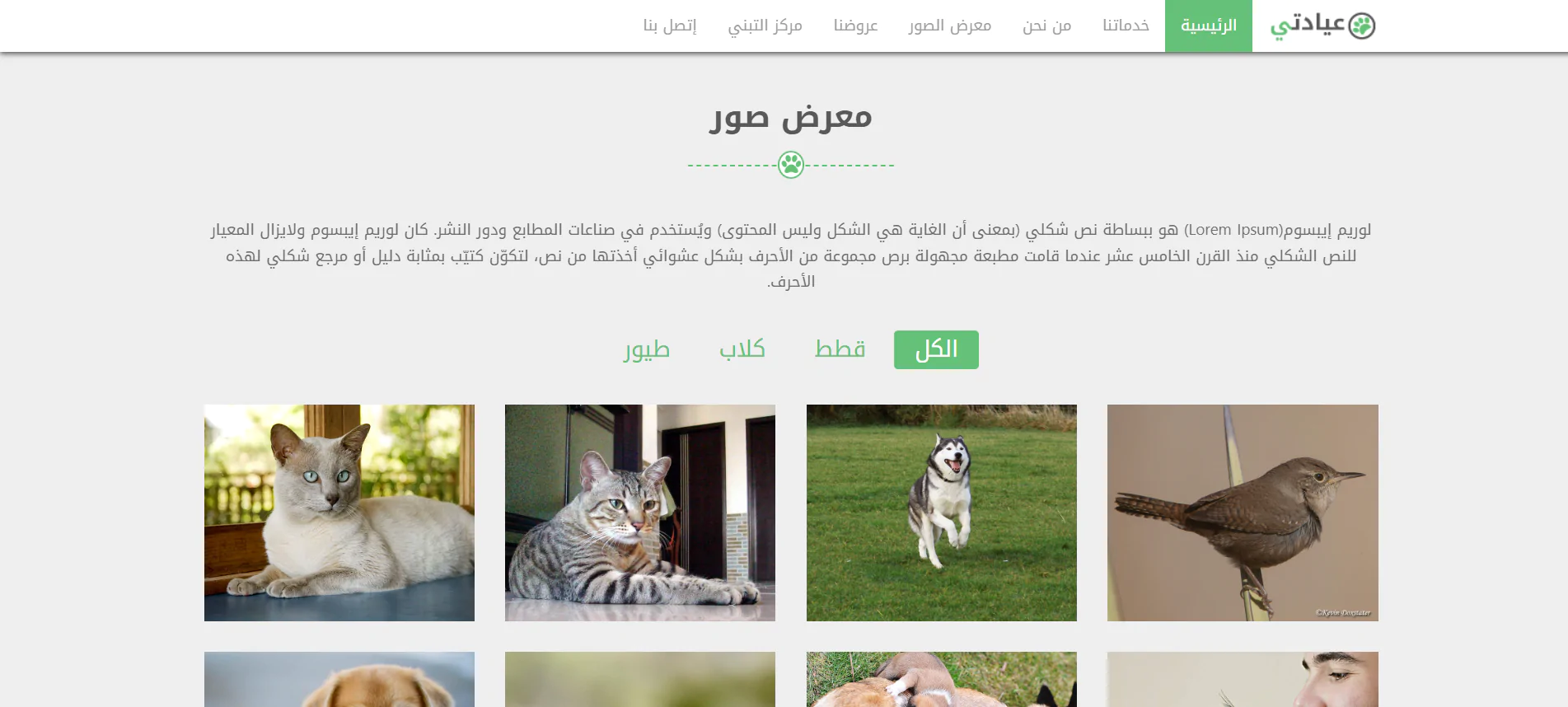Select the الكل gallery filter
Screen dimensions: 1568x707
click(x=936, y=349)
